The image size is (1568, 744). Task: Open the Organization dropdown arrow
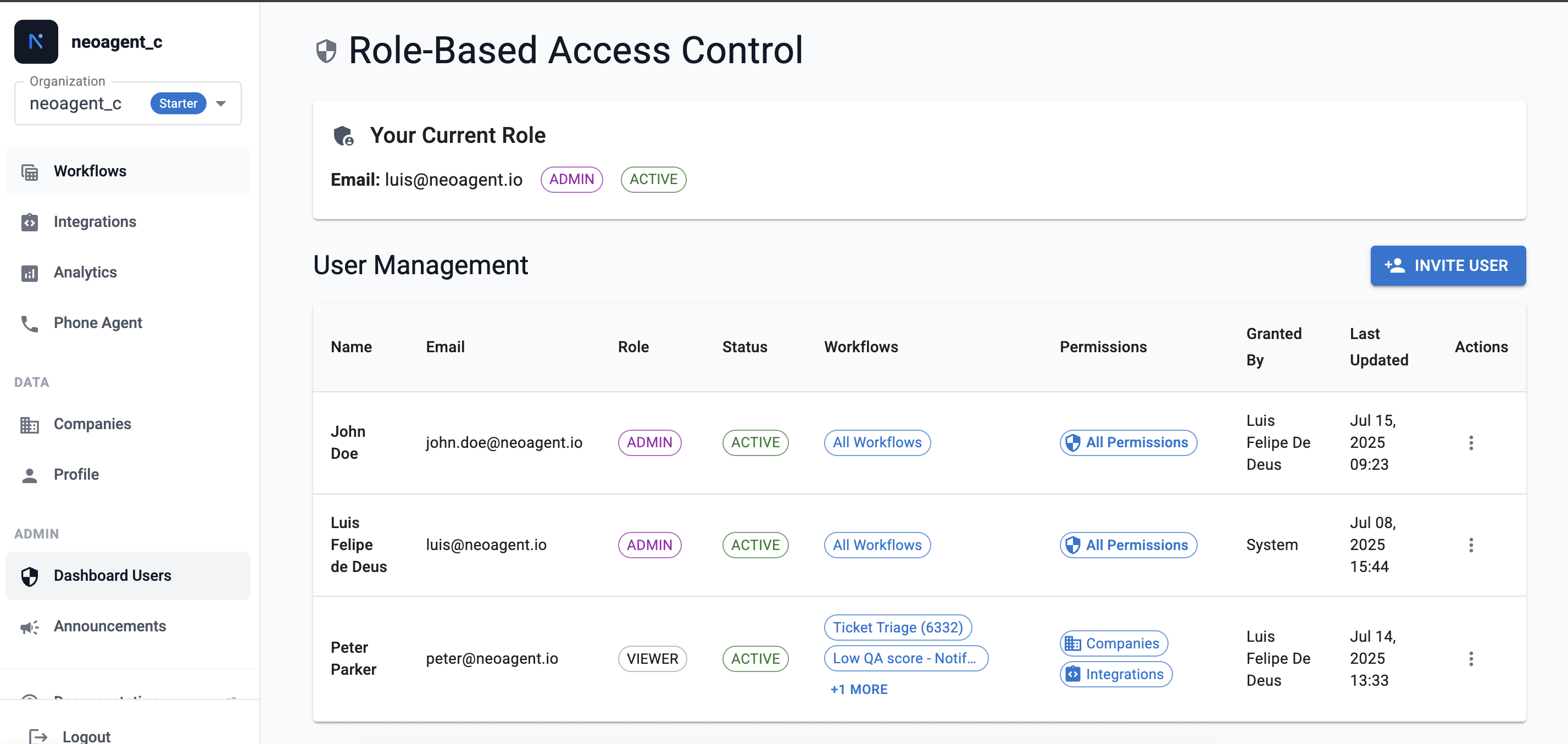(221, 103)
